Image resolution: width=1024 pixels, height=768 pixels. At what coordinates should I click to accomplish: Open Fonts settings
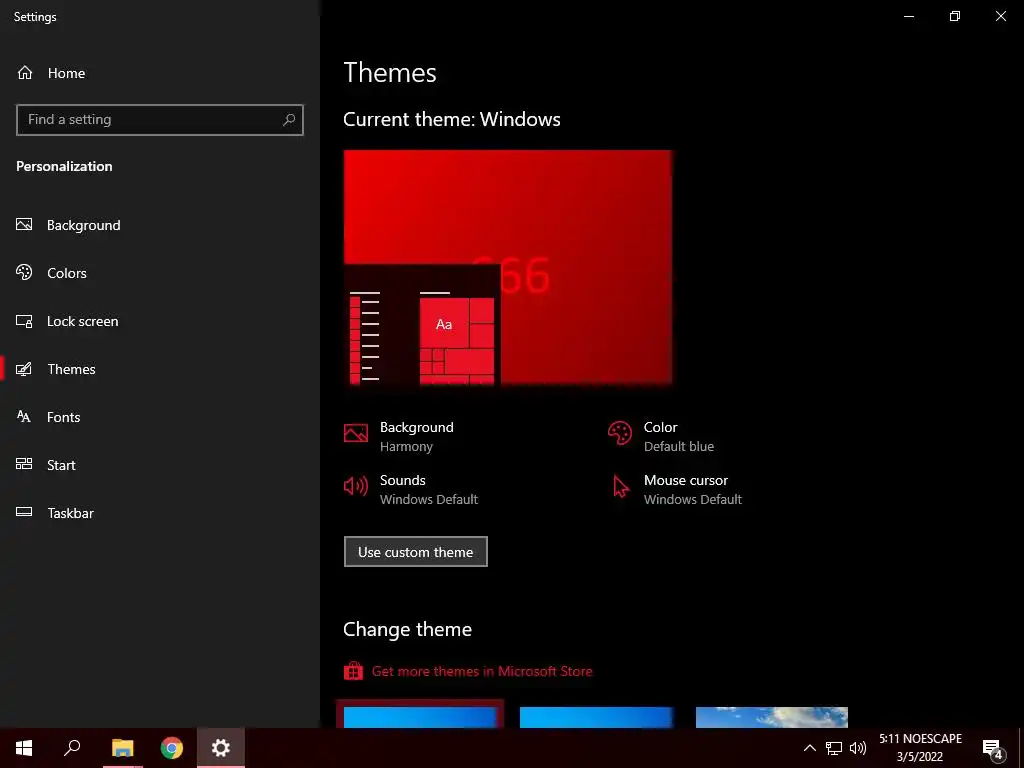160,417
